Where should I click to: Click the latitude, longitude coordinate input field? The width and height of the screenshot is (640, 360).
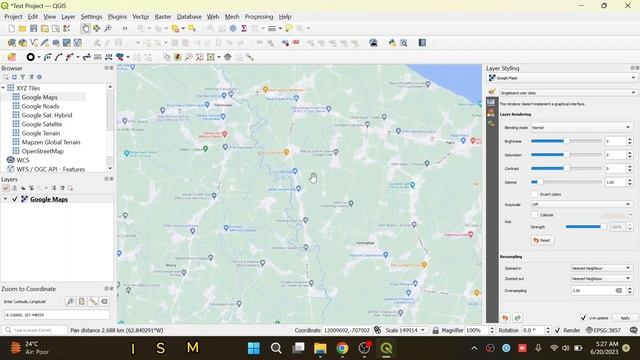coord(57,315)
